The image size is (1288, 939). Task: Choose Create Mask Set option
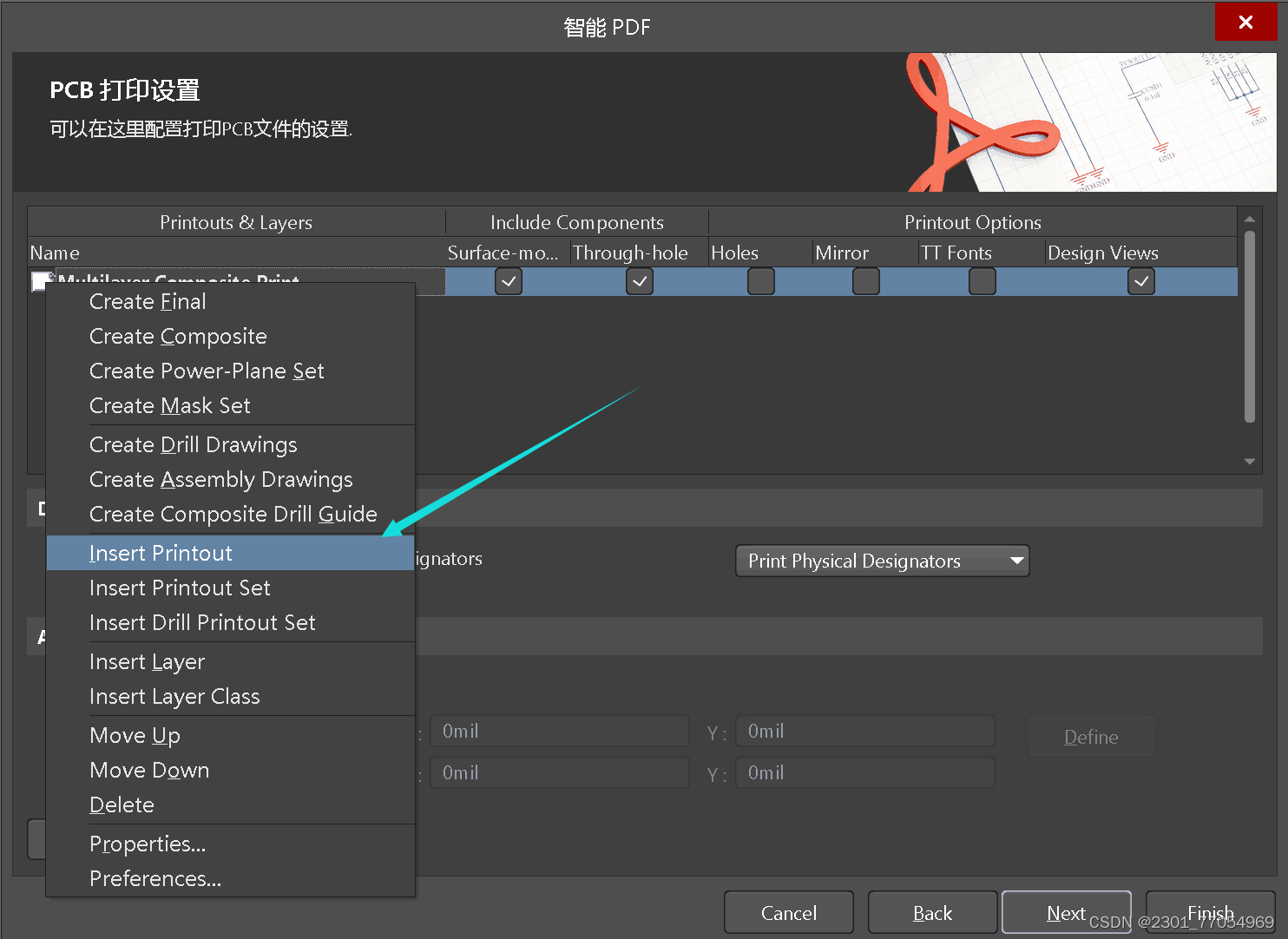[x=230, y=406]
